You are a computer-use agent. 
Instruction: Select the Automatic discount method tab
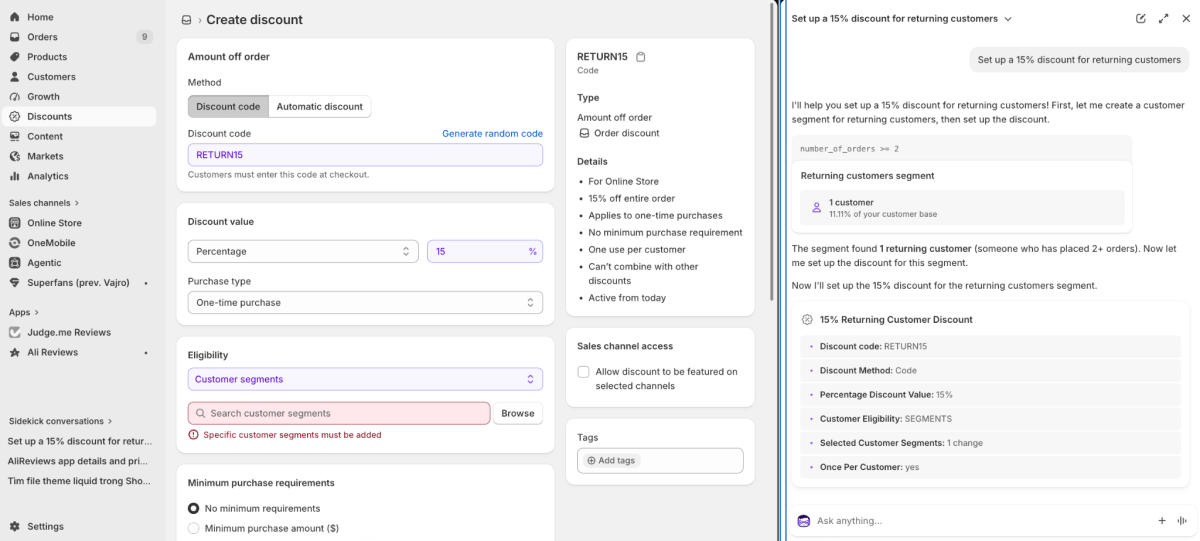[320, 106]
